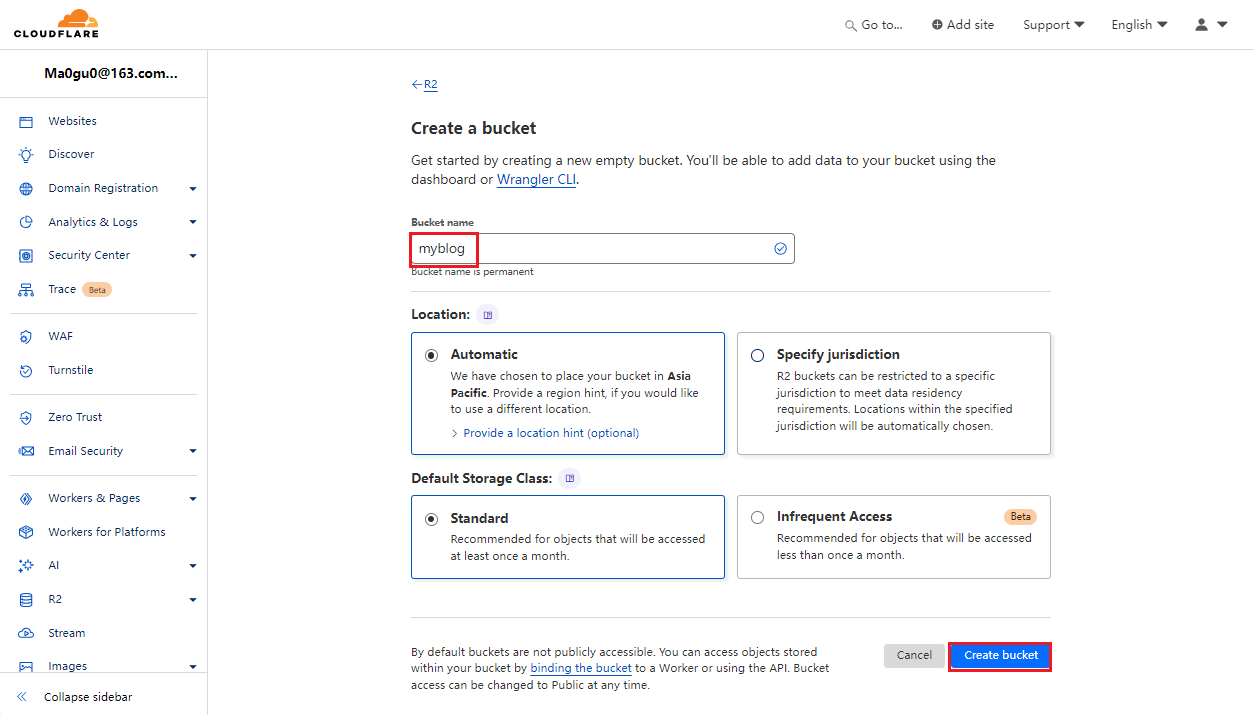The height and width of the screenshot is (715, 1254).
Task: Select the Specify jurisdiction radio button
Action: [x=757, y=355]
